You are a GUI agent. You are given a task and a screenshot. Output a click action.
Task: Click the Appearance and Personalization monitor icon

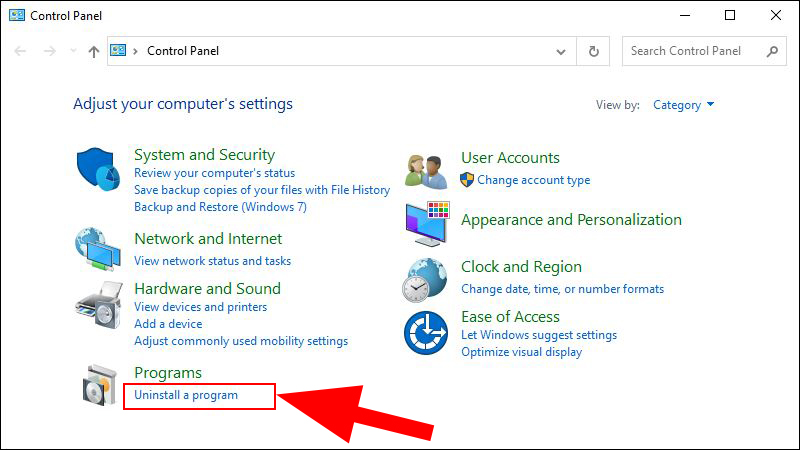point(427,224)
